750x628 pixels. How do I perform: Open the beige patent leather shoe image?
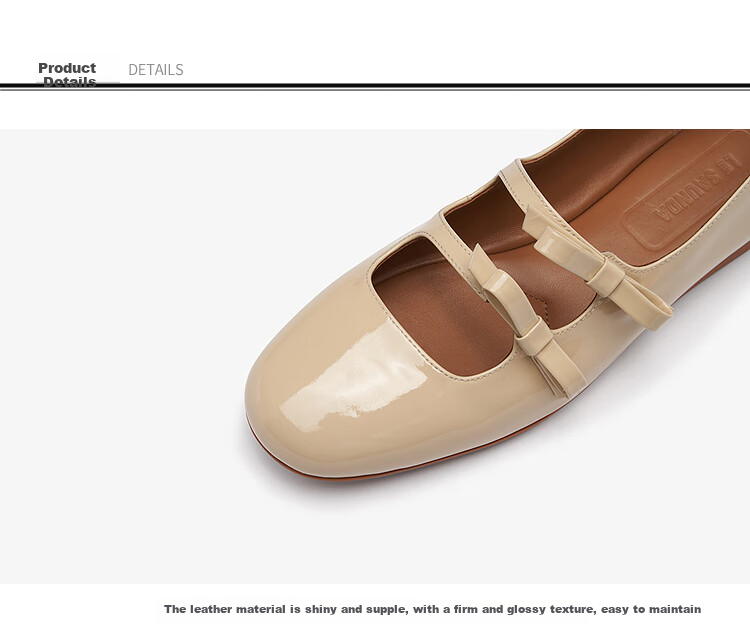click(x=375, y=356)
